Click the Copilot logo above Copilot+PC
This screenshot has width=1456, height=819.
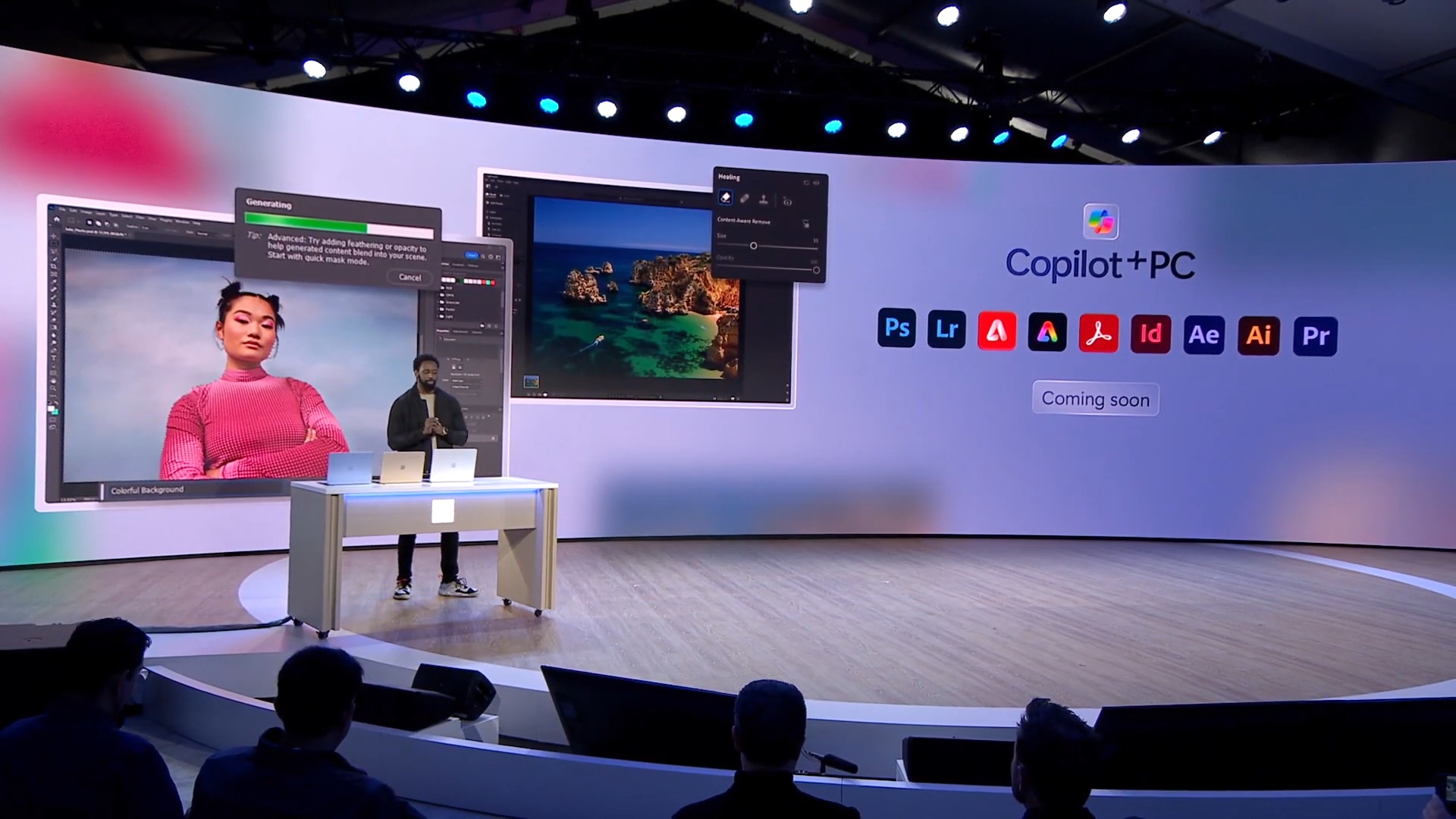pos(1101,221)
